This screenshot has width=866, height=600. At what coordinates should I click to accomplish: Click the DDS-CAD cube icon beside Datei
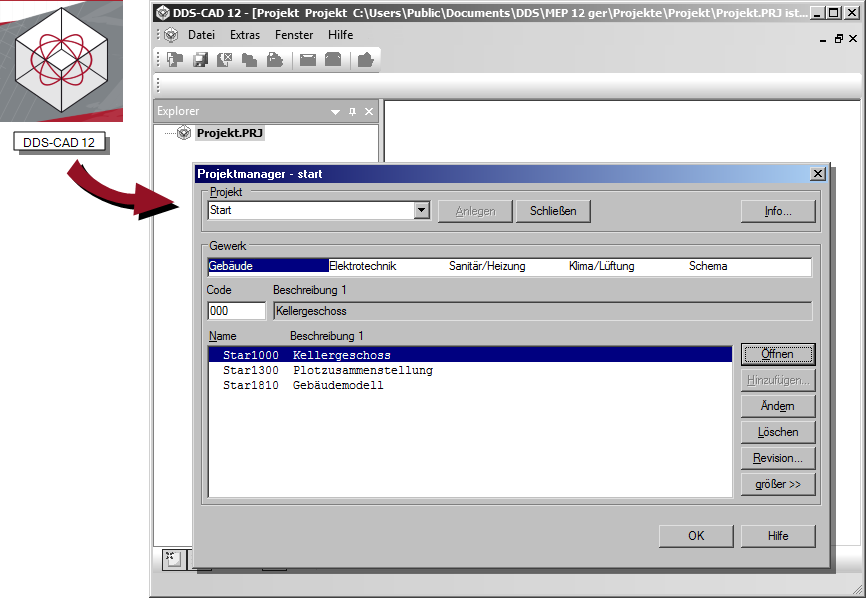pos(171,35)
